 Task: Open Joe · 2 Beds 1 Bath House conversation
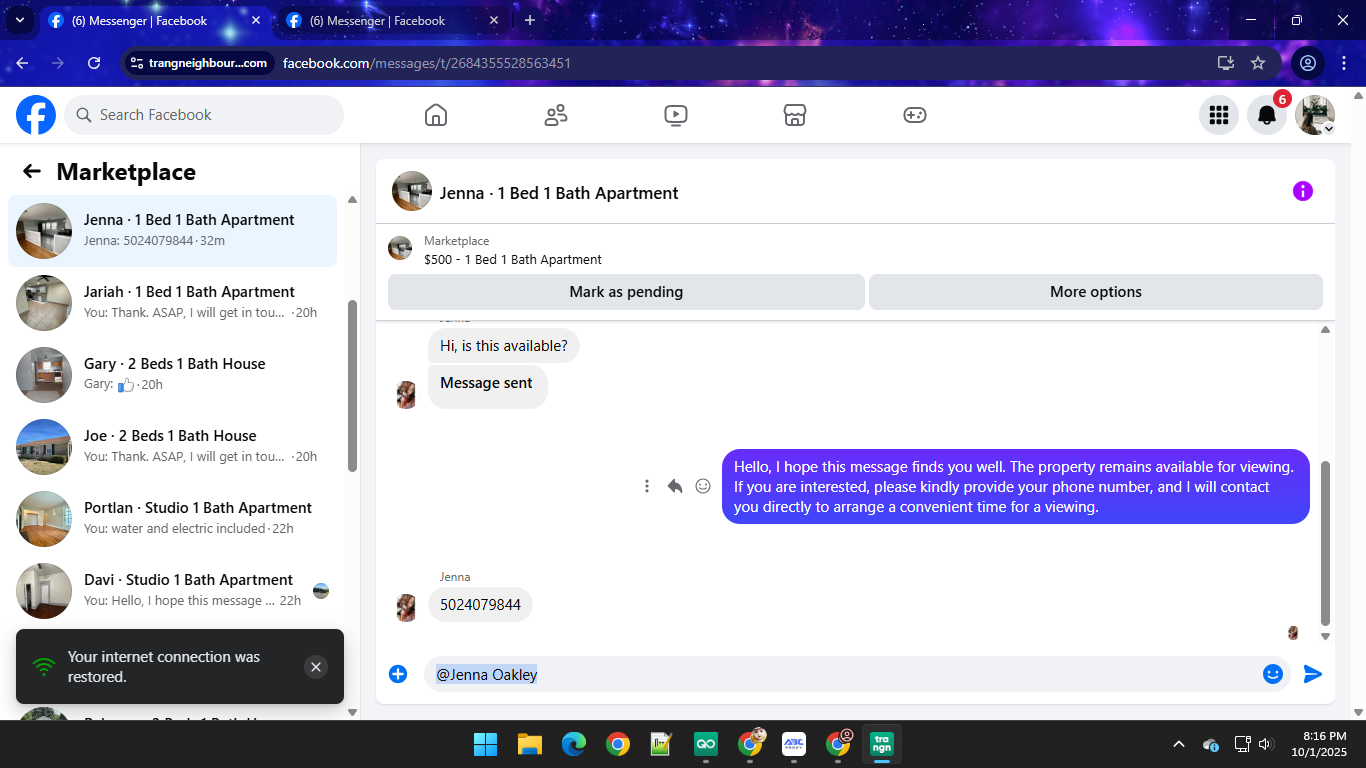tap(172, 447)
